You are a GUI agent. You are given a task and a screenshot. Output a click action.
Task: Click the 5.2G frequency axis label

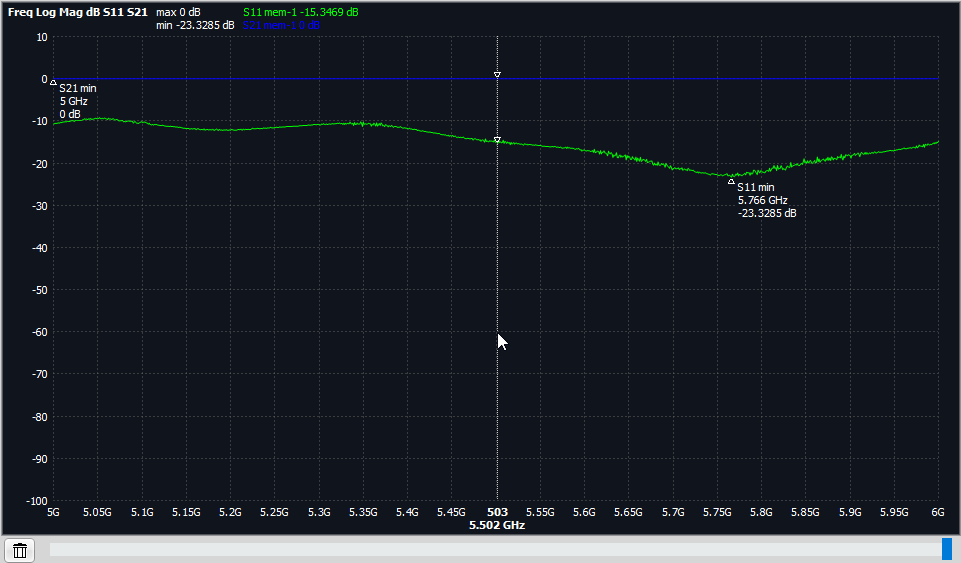[x=230, y=512]
